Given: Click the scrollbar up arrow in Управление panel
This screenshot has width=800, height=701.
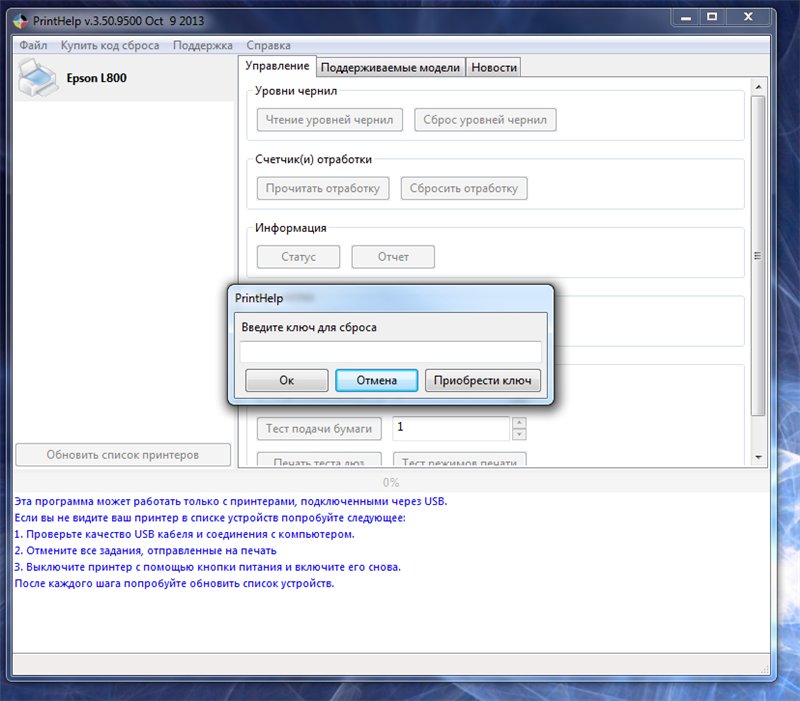Looking at the screenshot, I should click(758, 87).
